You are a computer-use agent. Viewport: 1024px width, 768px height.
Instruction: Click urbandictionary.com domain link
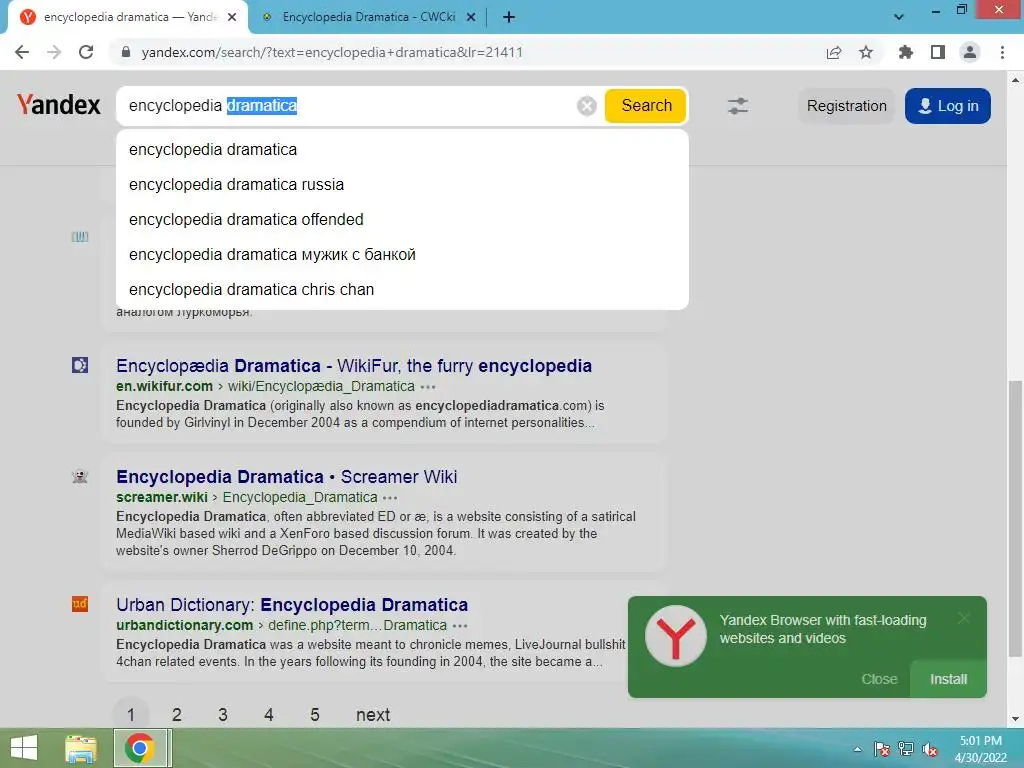[x=185, y=626]
